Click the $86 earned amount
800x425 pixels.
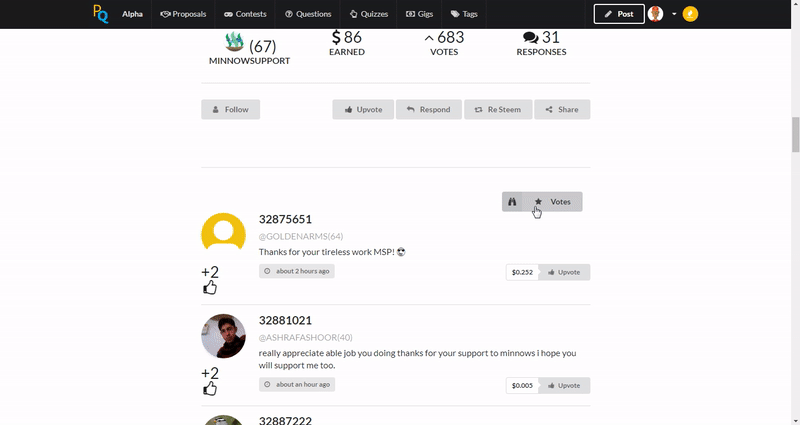[x=347, y=37]
